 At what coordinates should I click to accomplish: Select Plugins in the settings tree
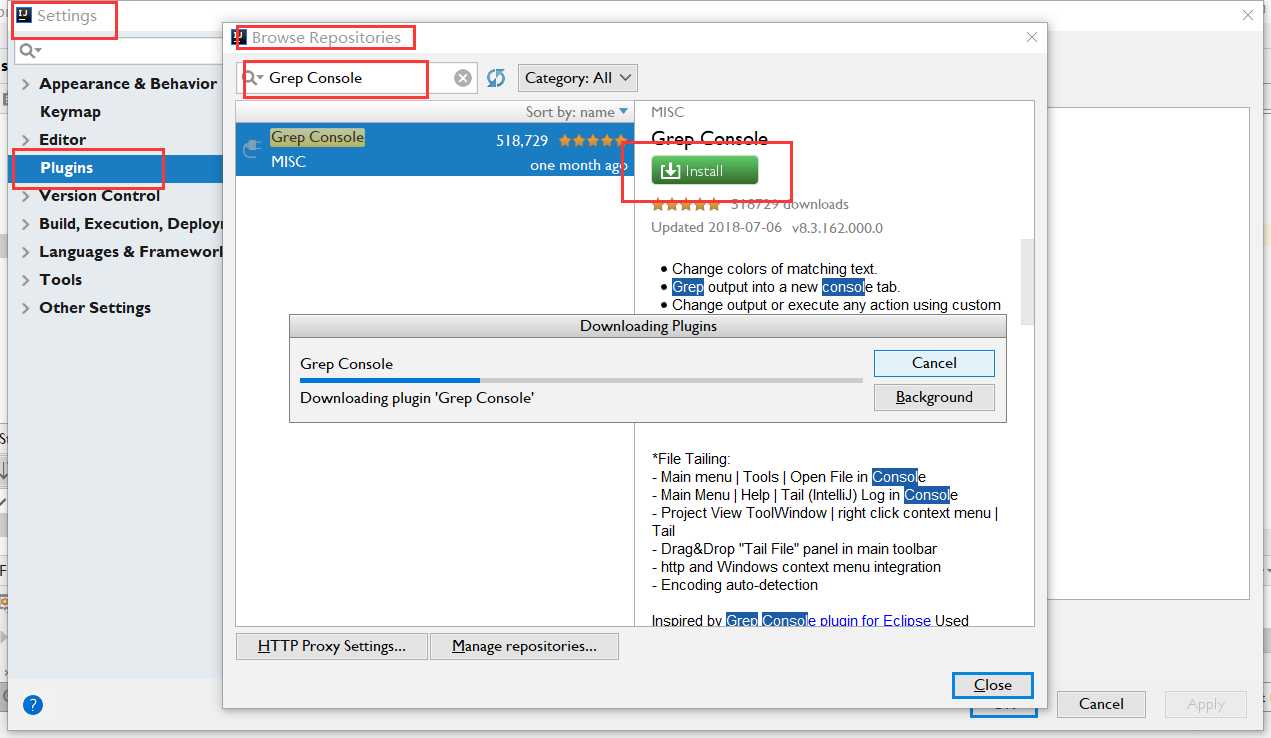point(66,168)
